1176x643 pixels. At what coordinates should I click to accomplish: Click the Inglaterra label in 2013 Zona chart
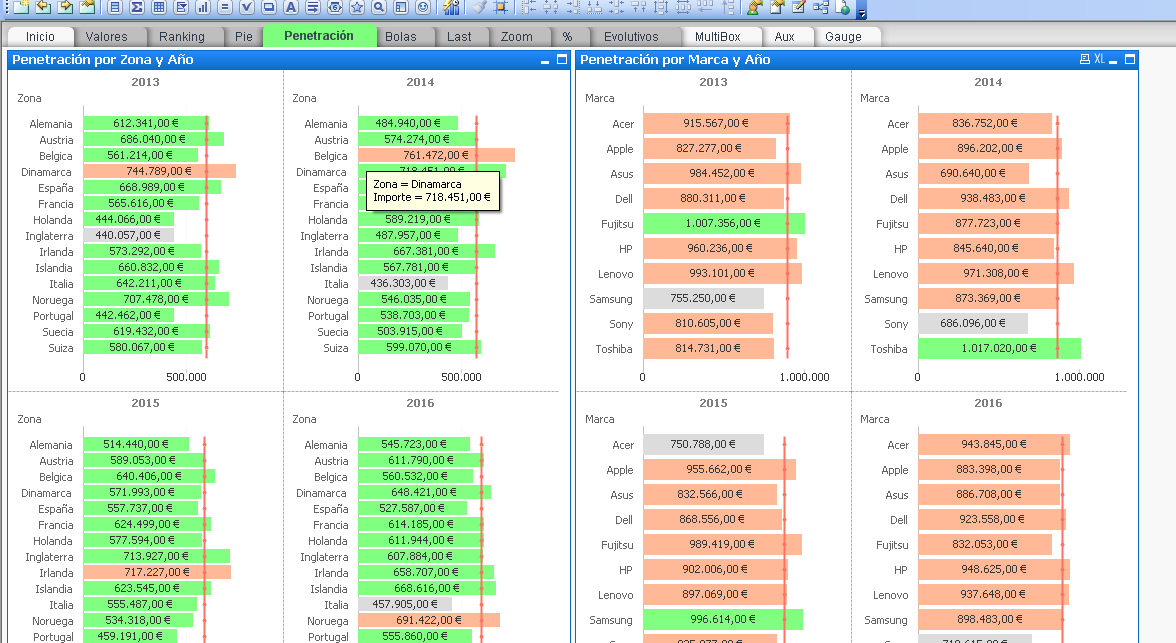[50, 236]
